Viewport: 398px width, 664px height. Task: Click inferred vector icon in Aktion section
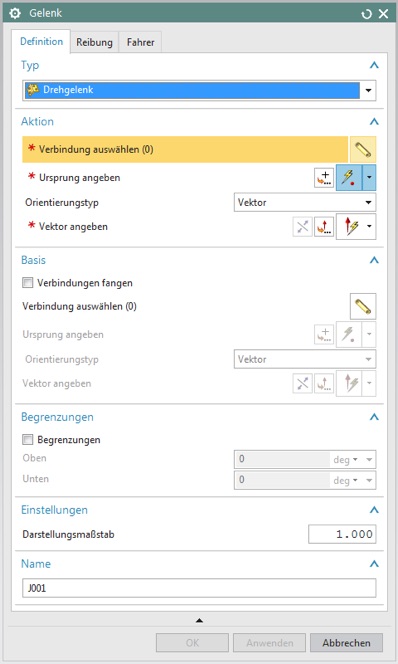(351, 227)
